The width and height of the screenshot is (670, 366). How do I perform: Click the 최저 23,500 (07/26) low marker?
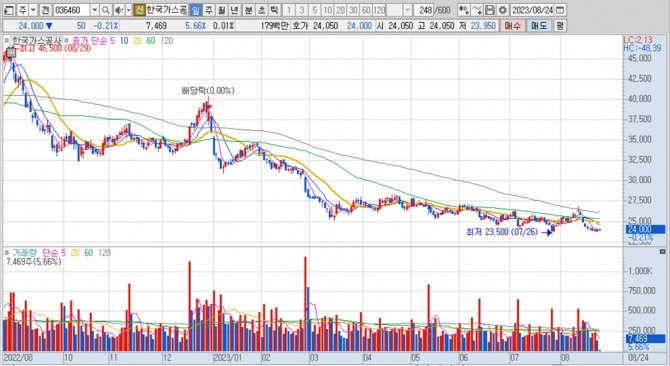point(502,232)
